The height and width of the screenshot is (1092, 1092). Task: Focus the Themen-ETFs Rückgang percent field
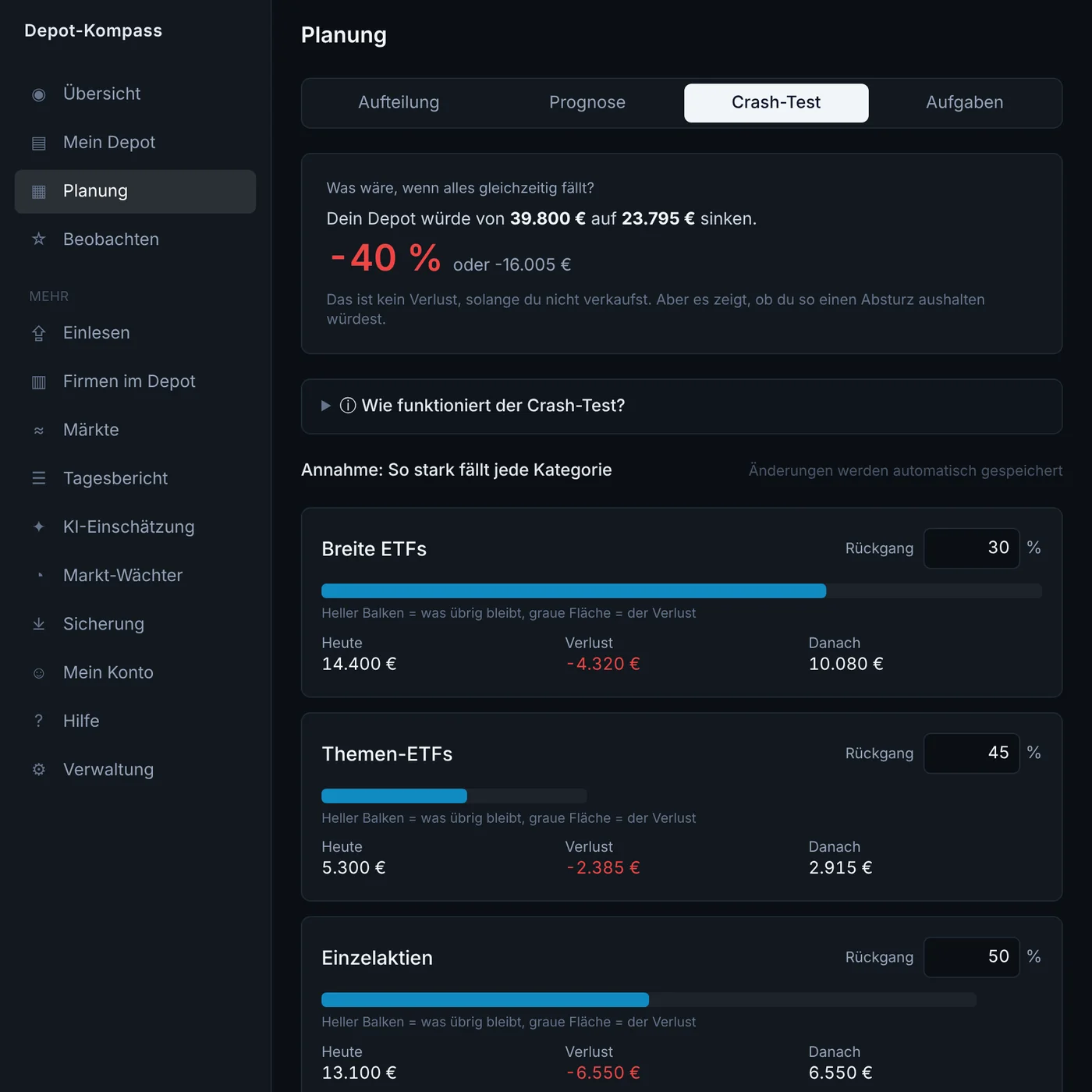972,753
